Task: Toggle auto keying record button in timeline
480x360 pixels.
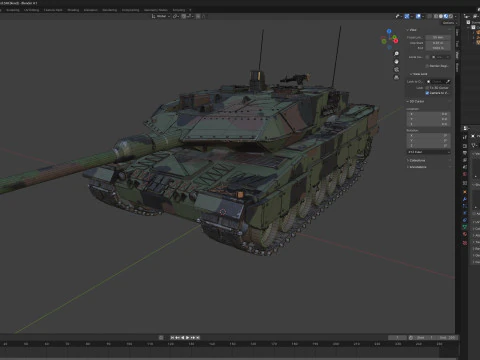Action: [161, 337]
